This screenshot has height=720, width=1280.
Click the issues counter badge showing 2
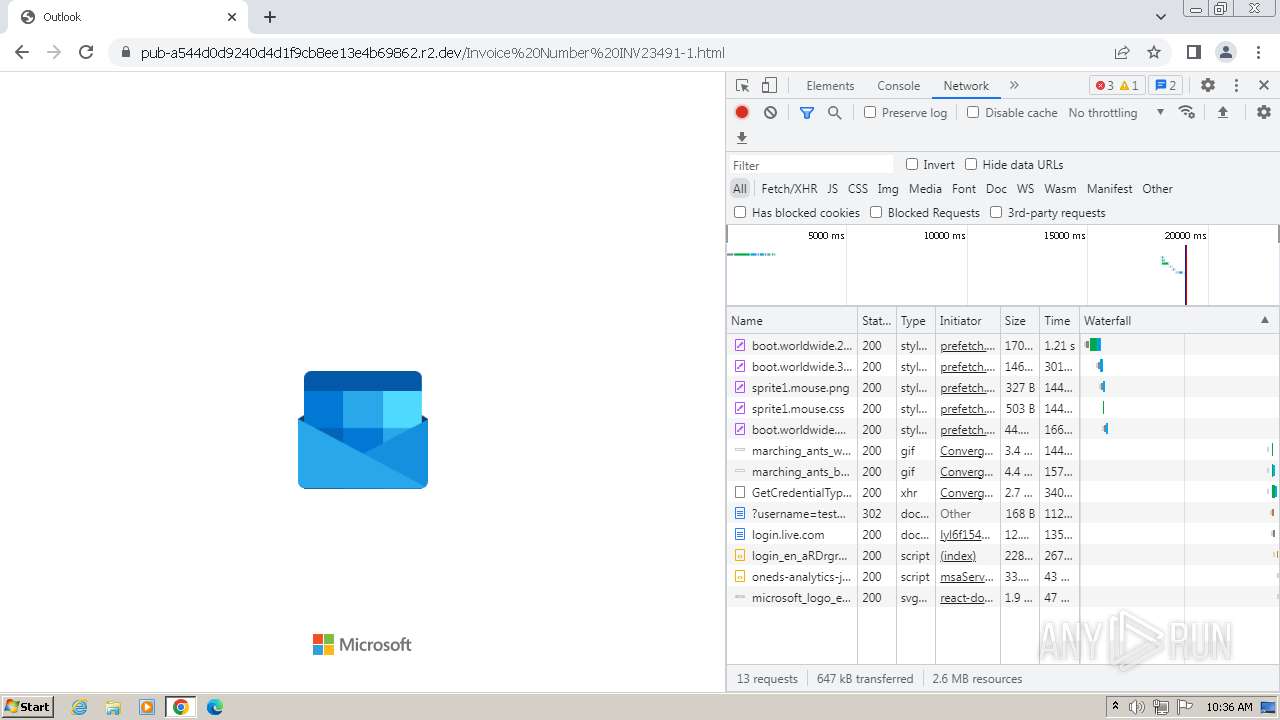(1165, 86)
